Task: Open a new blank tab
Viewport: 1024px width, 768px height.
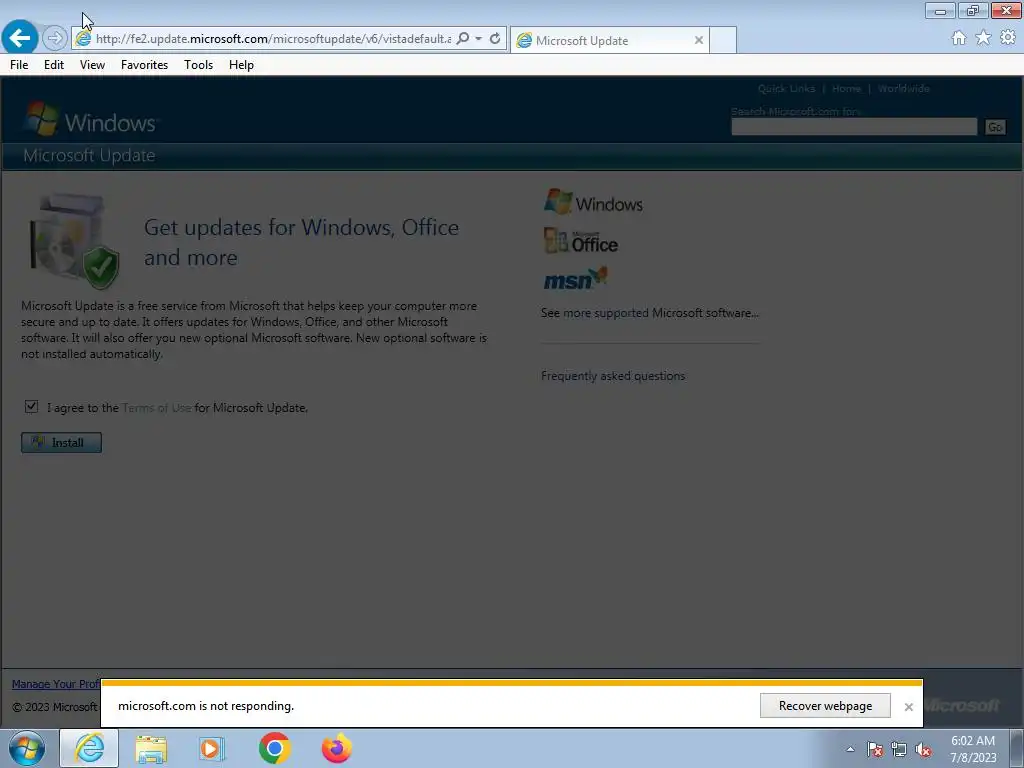Action: pyautogui.click(x=723, y=40)
